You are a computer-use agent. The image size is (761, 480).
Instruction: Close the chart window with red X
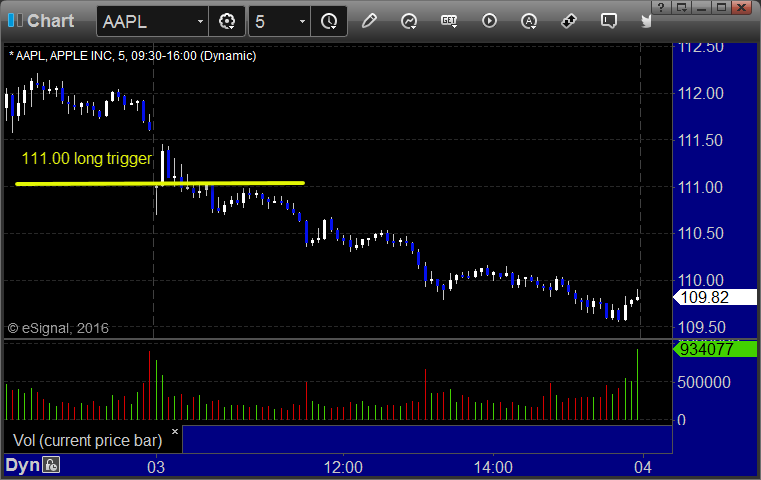pos(741,7)
